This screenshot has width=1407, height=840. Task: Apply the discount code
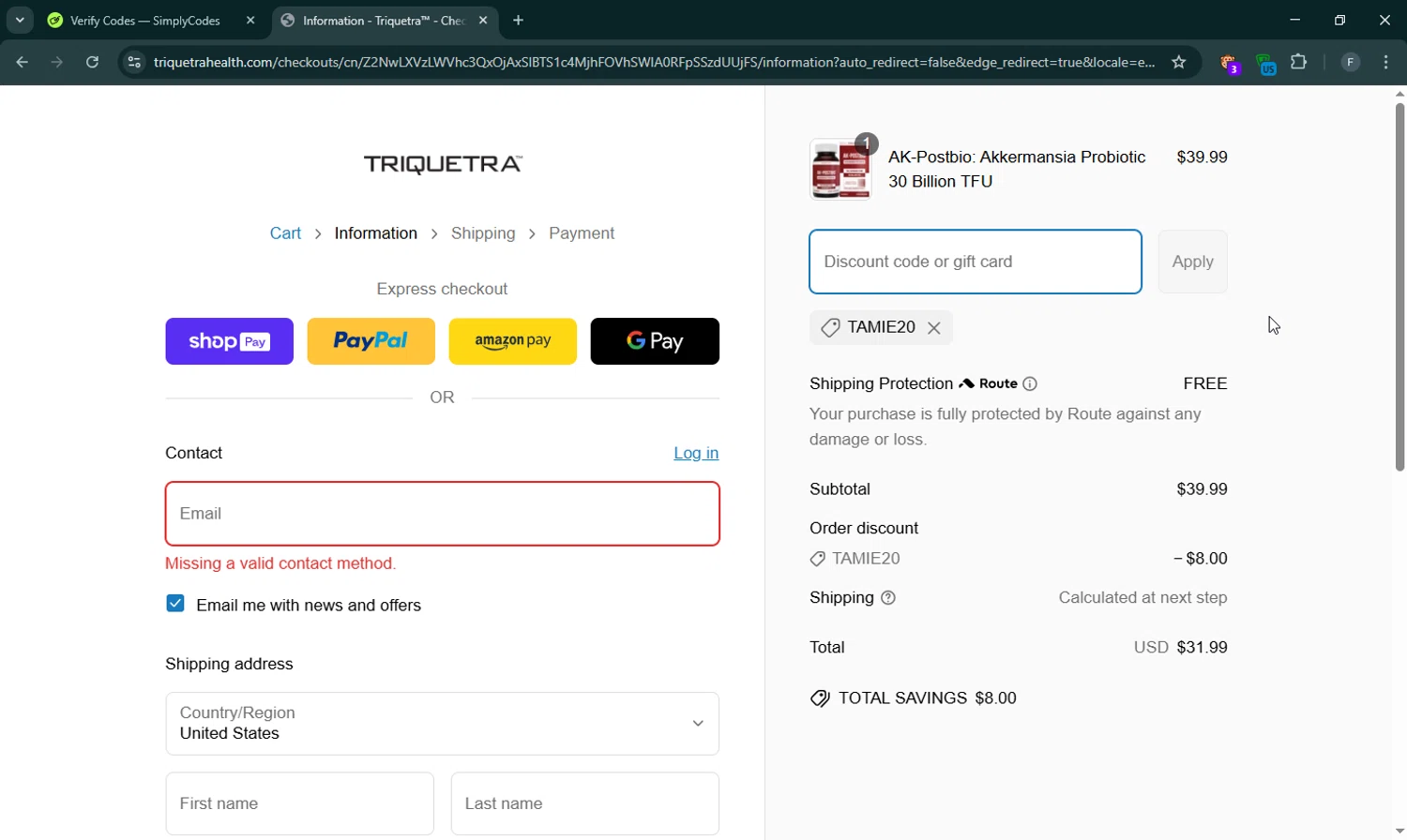point(1193,262)
